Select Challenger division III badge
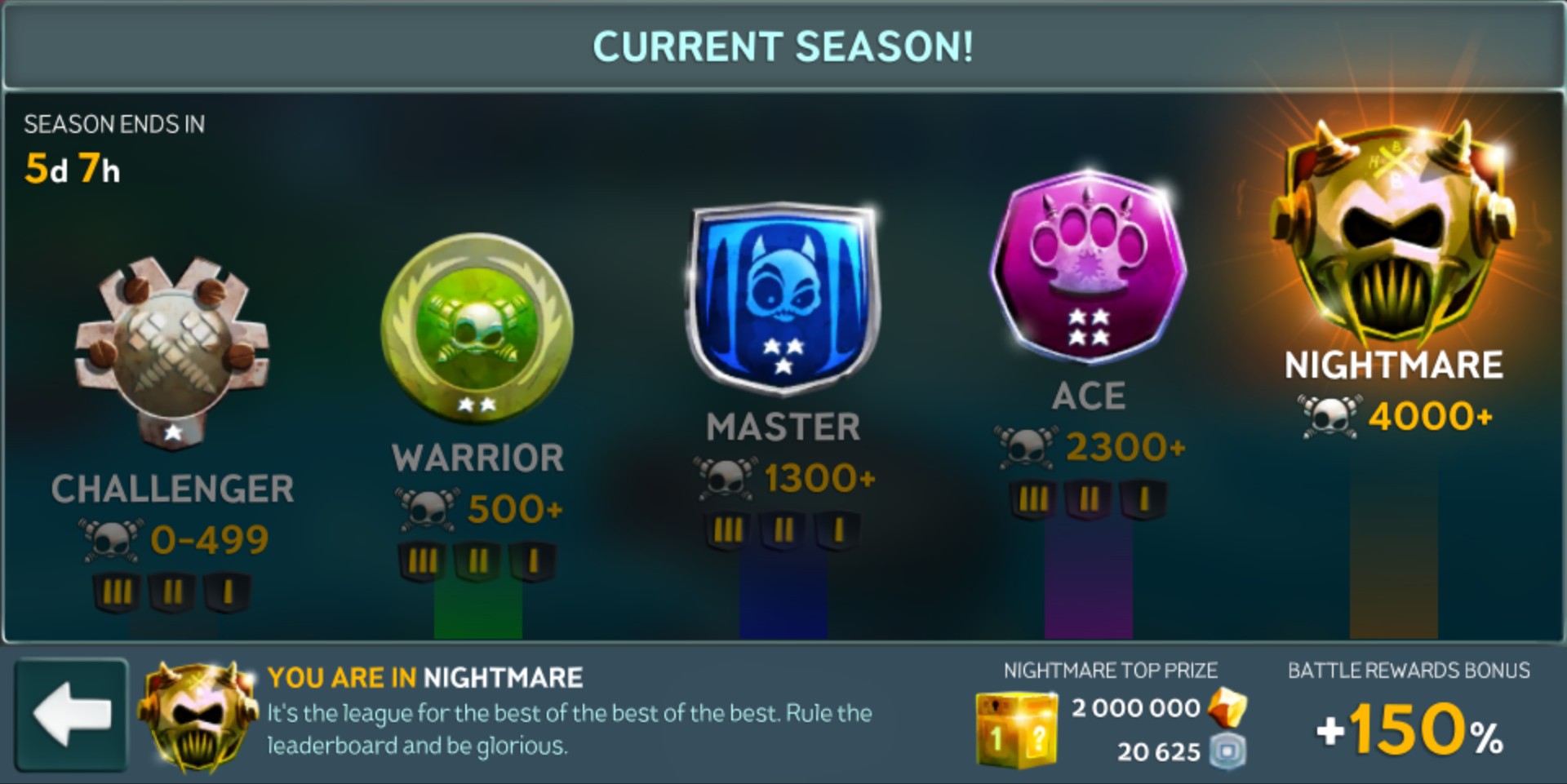The height and width of the screenshot is (784, 1567). coord(117,592)
